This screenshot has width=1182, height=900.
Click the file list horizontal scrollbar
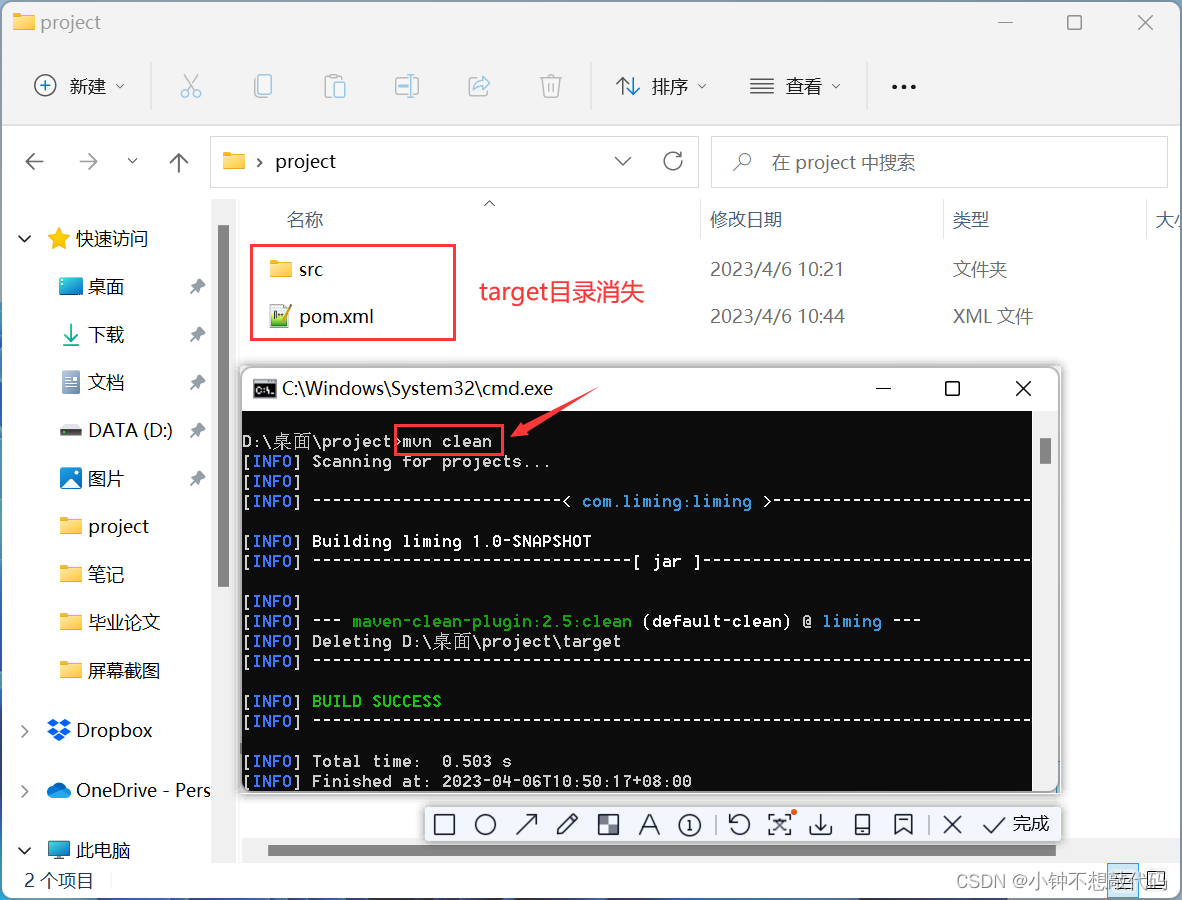pyautogui.click(x=661, y=850)
